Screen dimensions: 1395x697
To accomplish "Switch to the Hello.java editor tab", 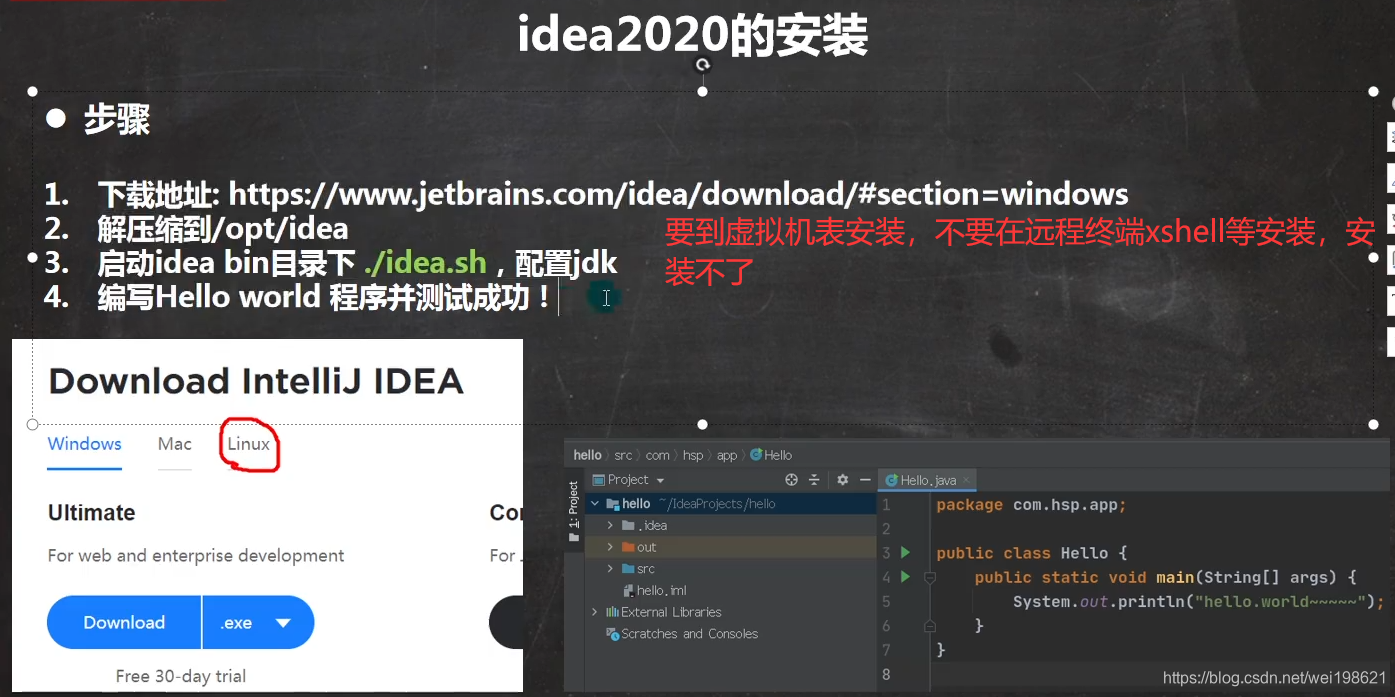I will coord(927,480).
